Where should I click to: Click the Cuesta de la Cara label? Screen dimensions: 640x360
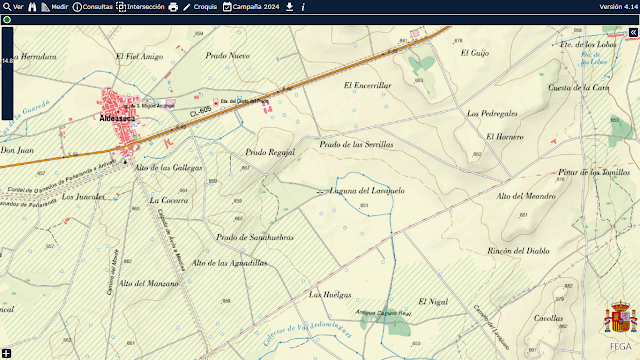(x=579, y=87)
